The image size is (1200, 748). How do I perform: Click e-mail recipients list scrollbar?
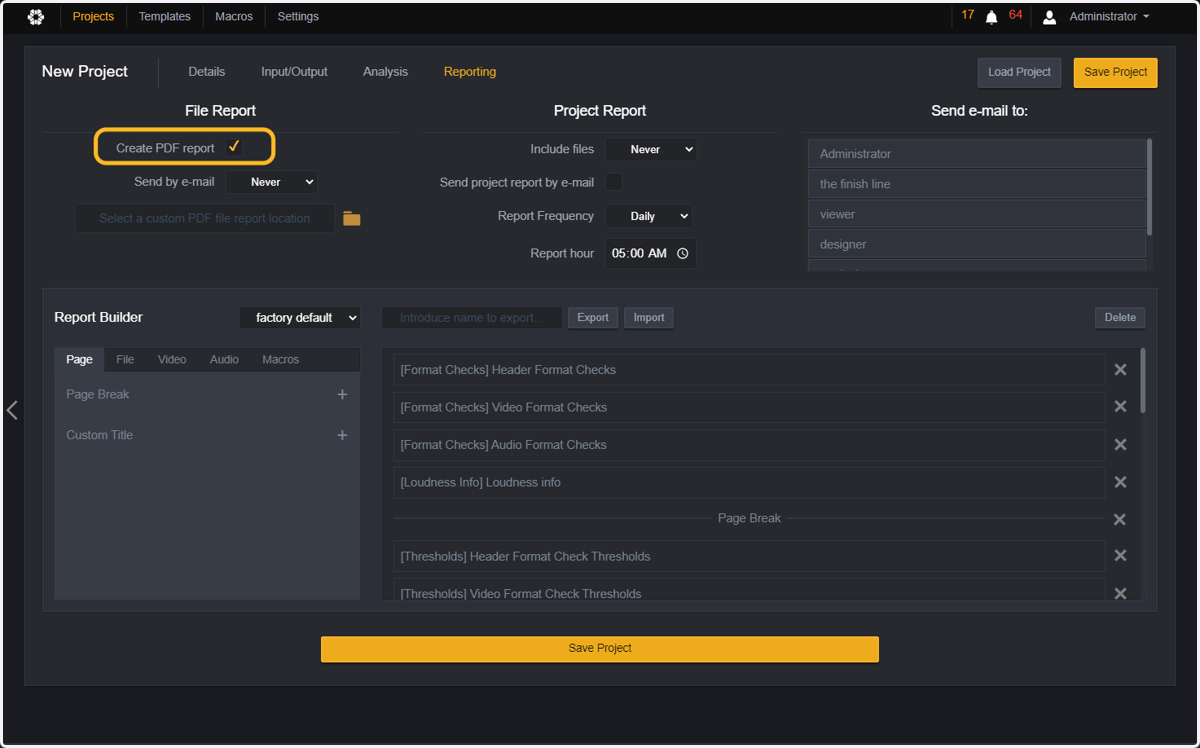coord(1149,187)
